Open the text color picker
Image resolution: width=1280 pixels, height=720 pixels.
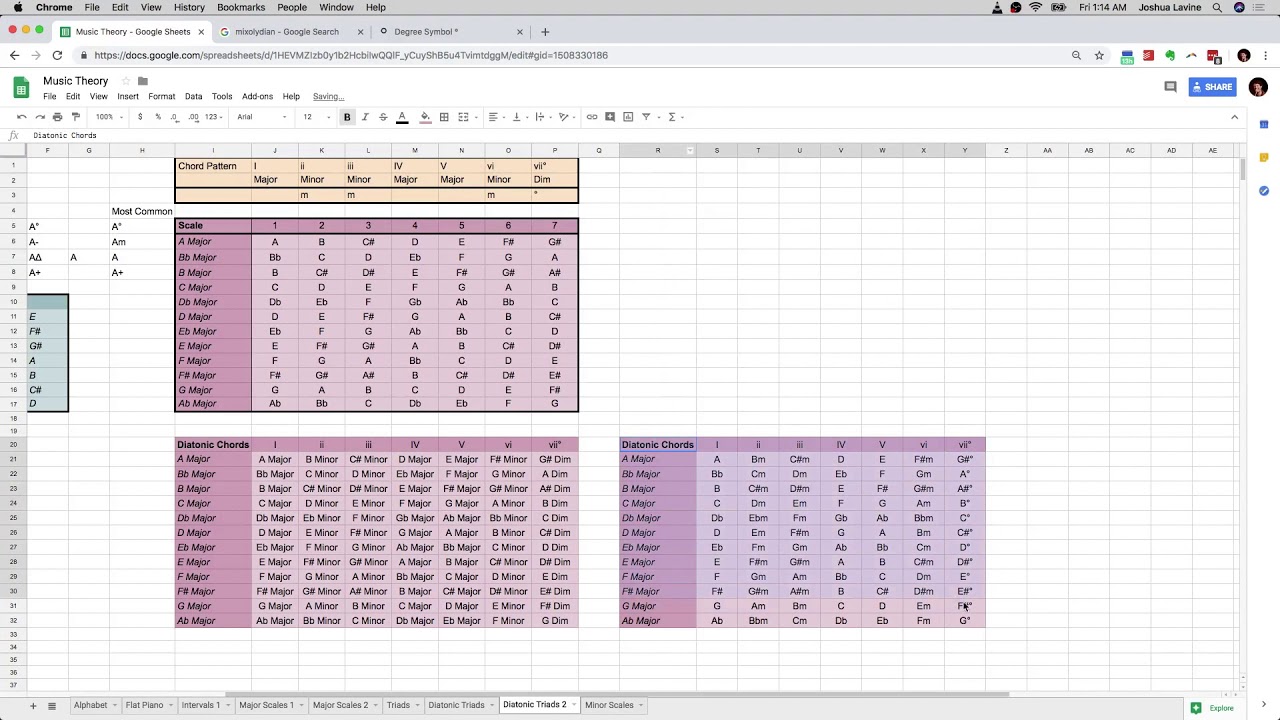(x=402, y=117)
